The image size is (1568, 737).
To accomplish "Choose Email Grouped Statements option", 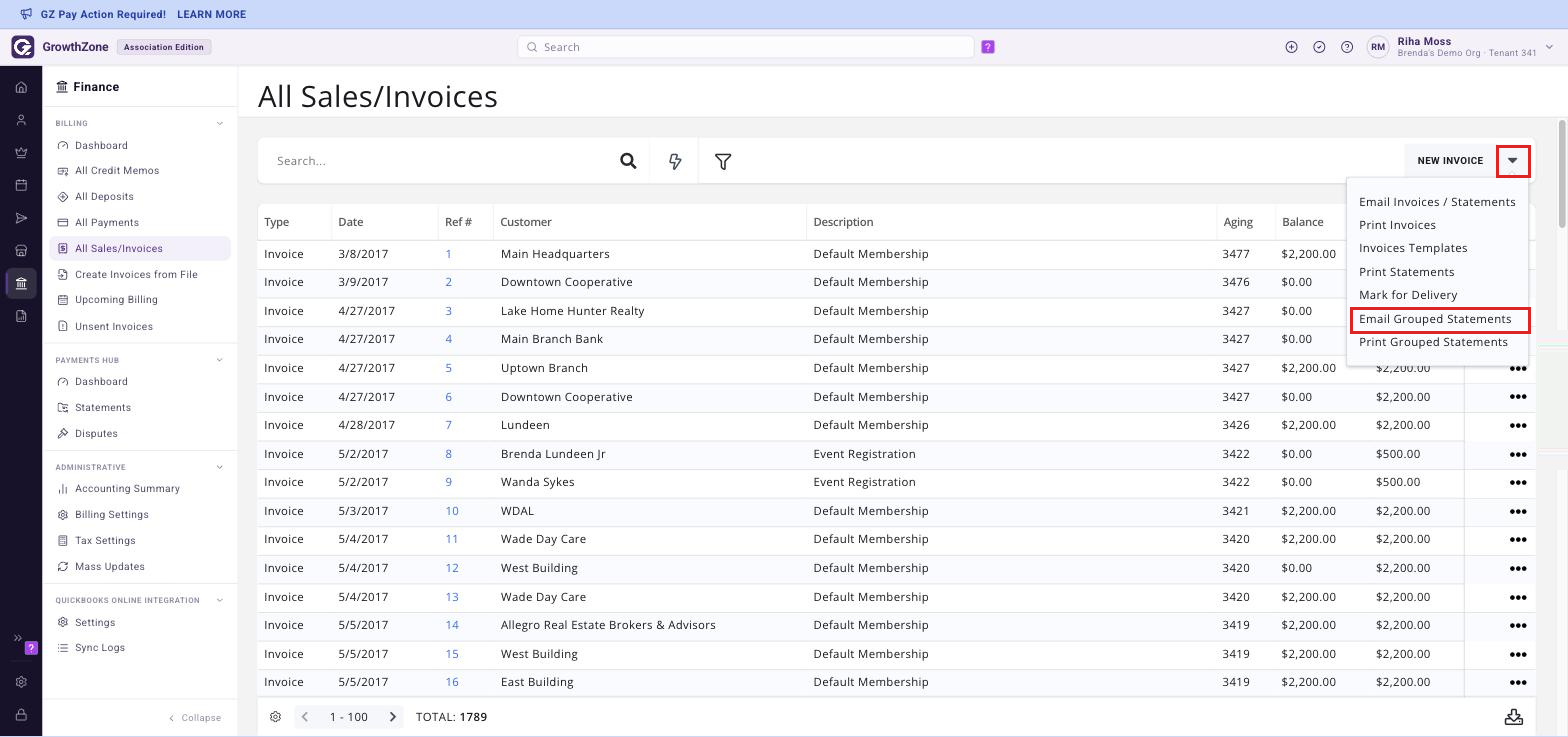I will 1435,319.
